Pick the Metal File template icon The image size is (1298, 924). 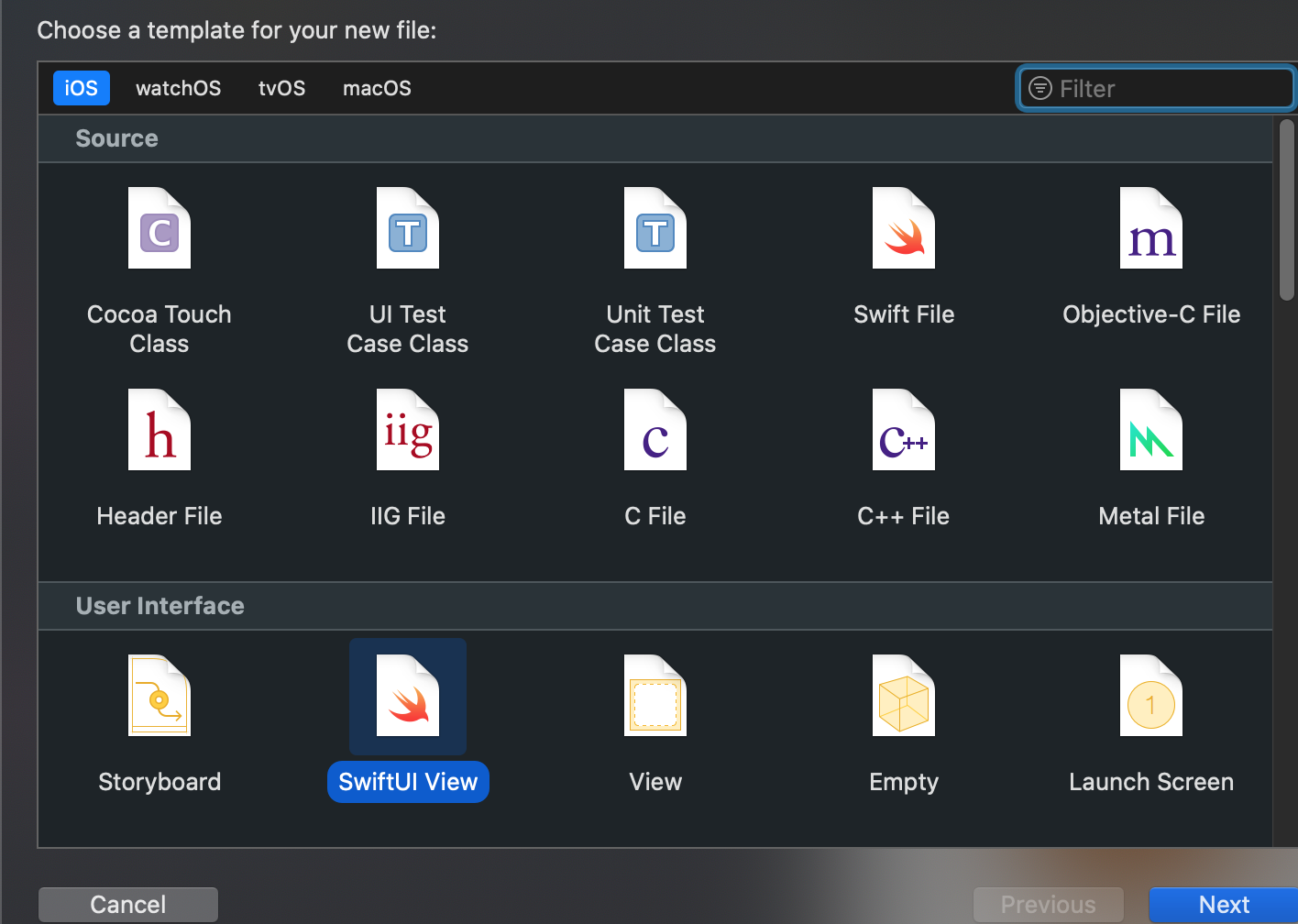click(x=1151, y=430)
